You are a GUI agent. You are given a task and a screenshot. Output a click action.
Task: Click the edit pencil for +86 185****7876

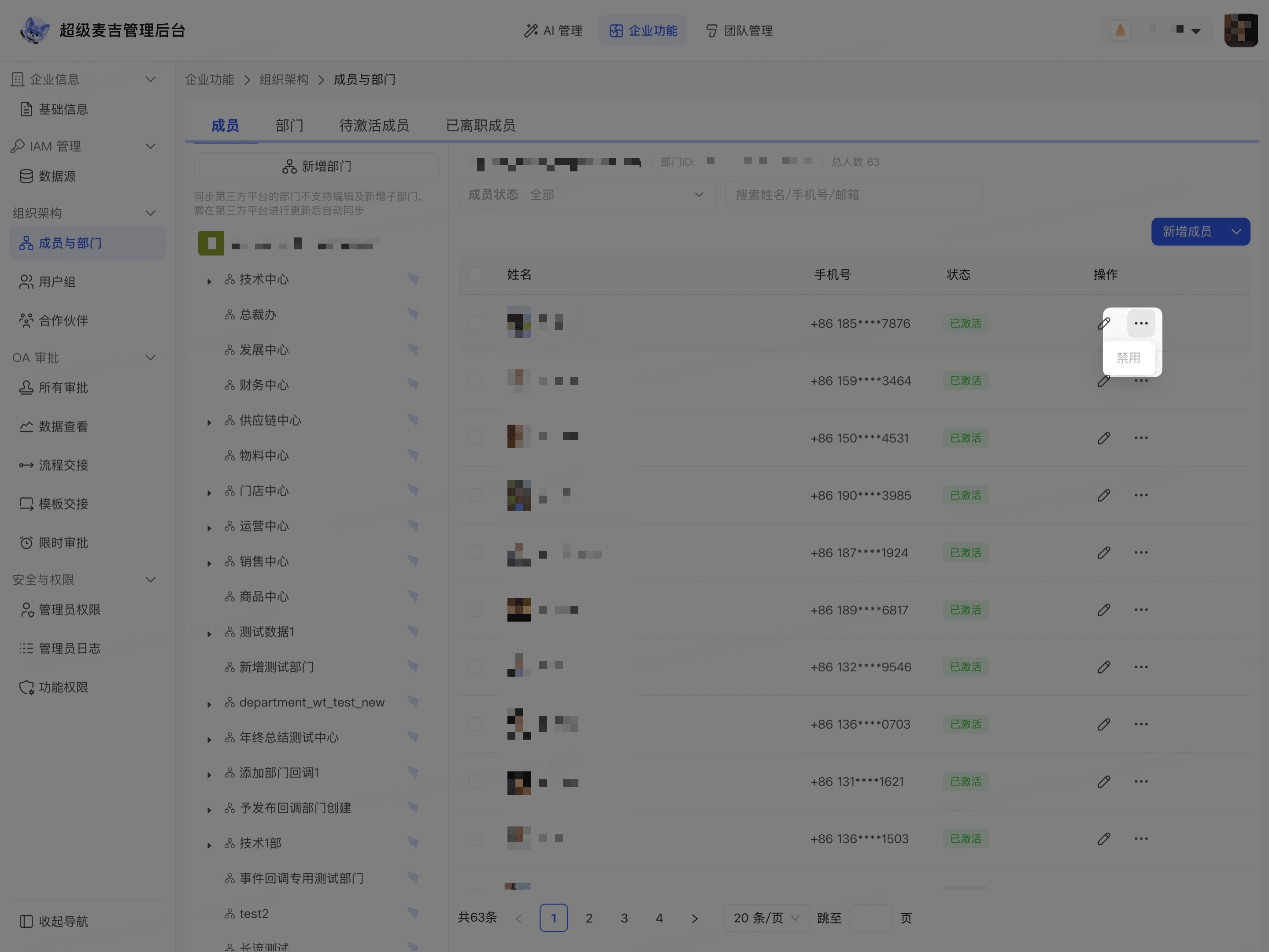[x=1104, y=323]
